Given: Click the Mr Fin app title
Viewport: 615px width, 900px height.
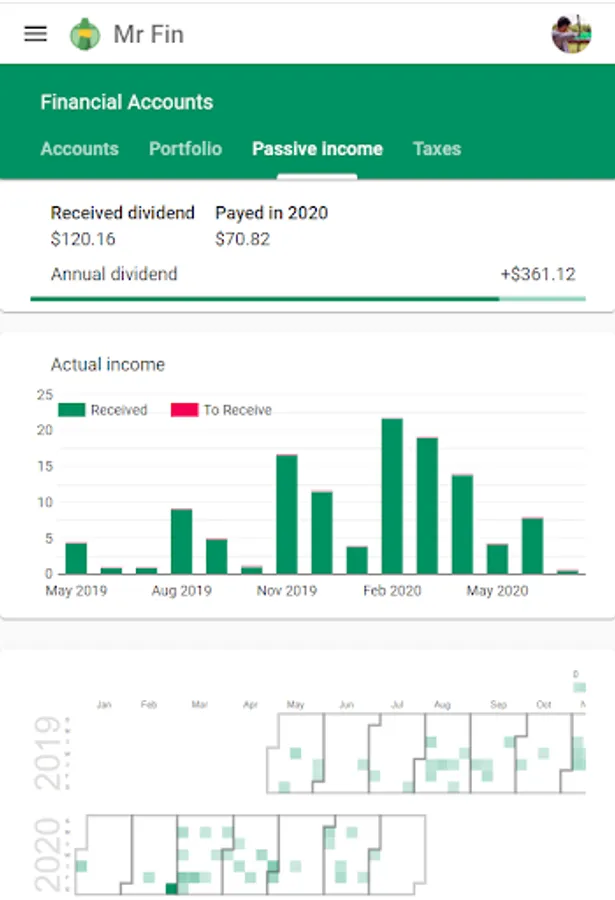Looking at the screenshot, I should tap(148, 35).
